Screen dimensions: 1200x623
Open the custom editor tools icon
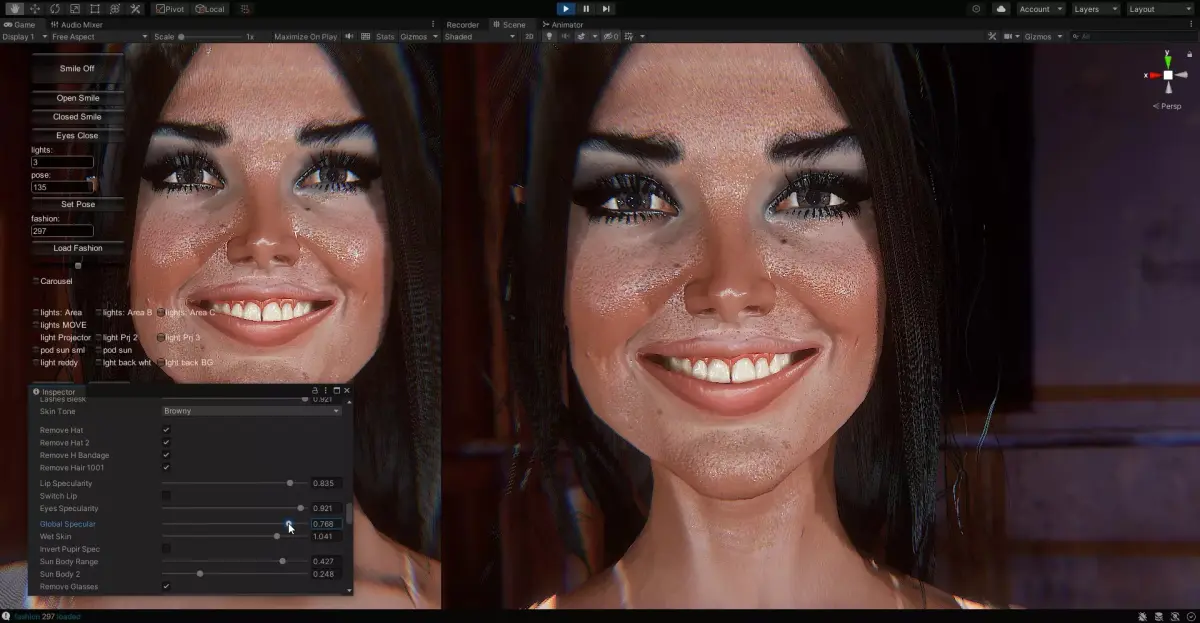pyautogui.click(x=135, y=9)
